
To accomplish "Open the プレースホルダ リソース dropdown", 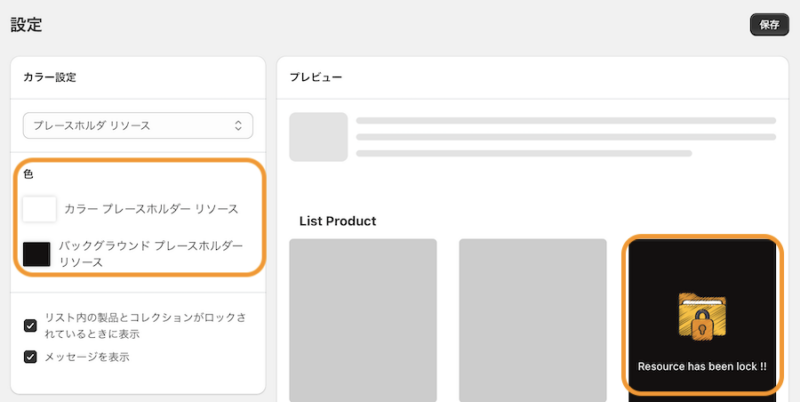I will [x=138, y=125].
